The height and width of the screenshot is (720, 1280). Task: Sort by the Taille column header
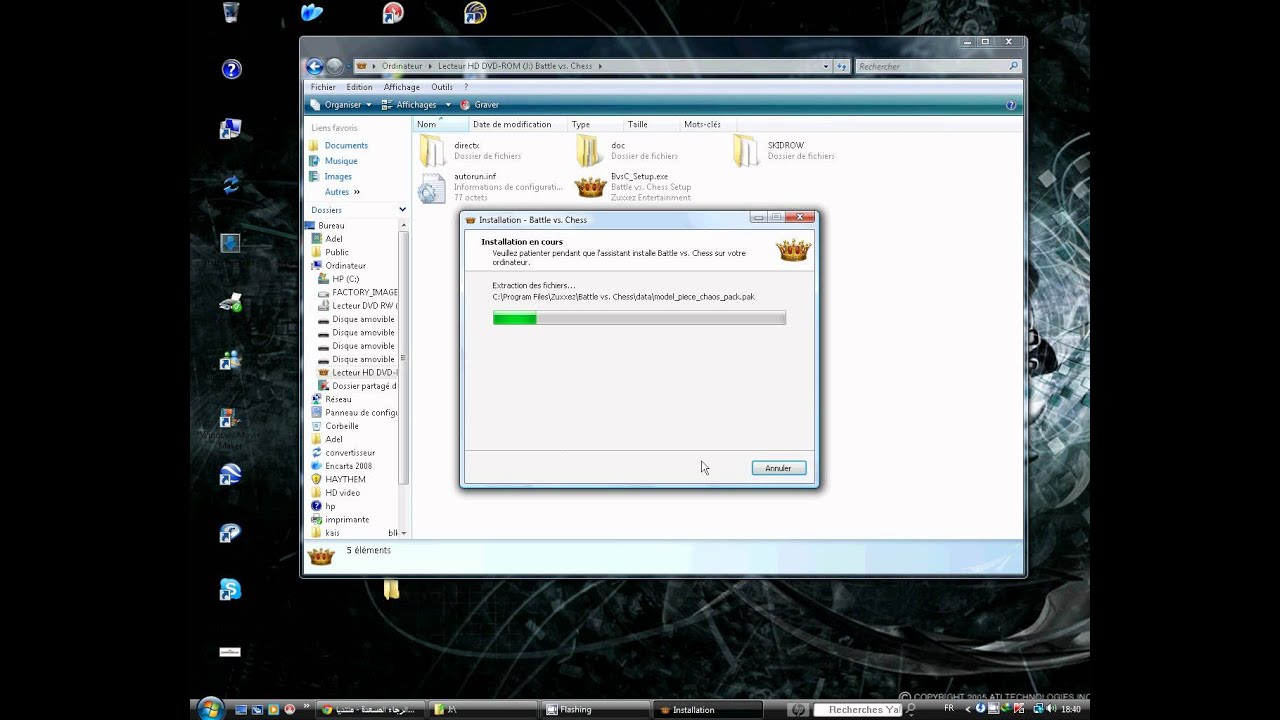click(651, 124)
